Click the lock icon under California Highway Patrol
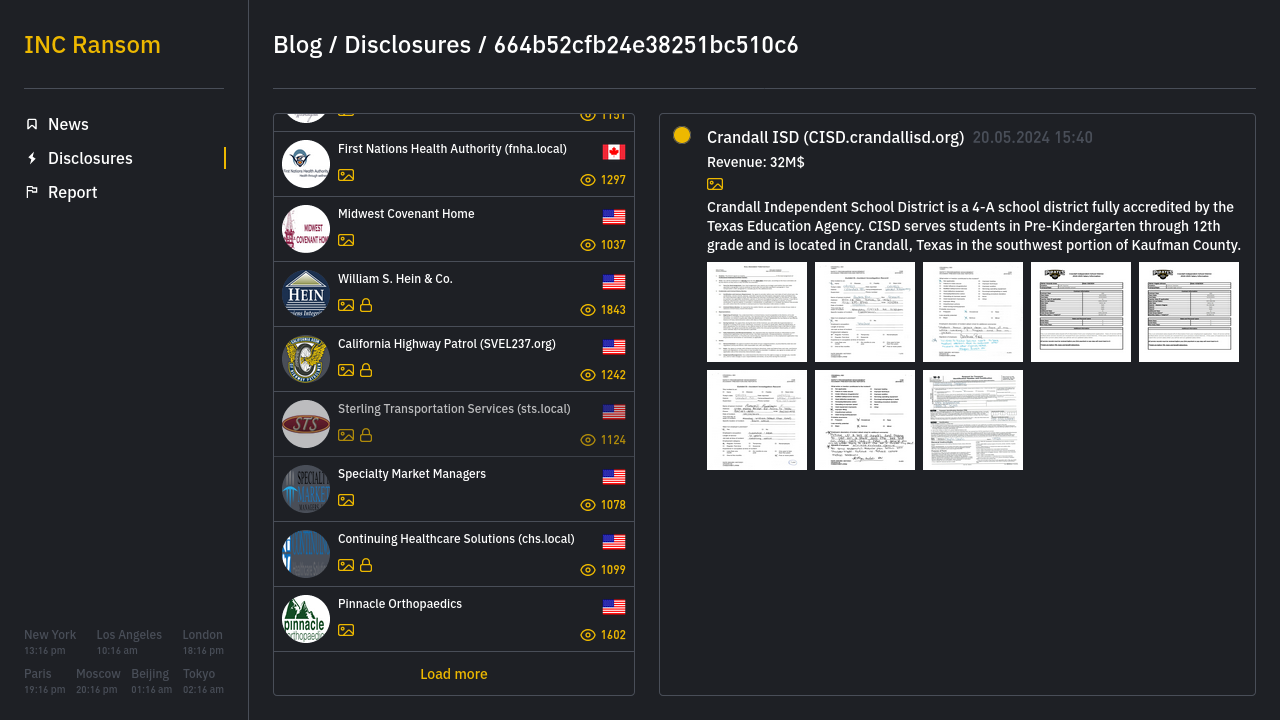 click(x=366, y=370)
